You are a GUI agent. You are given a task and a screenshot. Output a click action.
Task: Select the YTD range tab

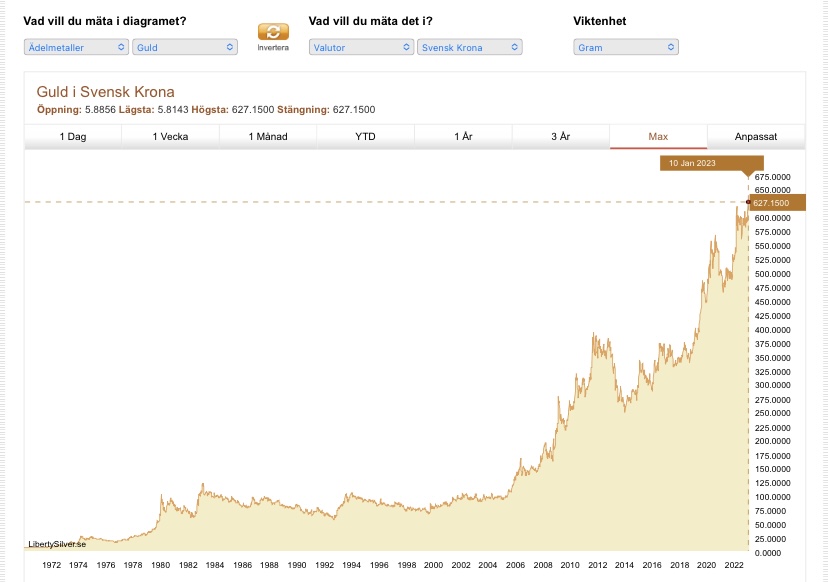pyautogui.click(x=365, y=136)
